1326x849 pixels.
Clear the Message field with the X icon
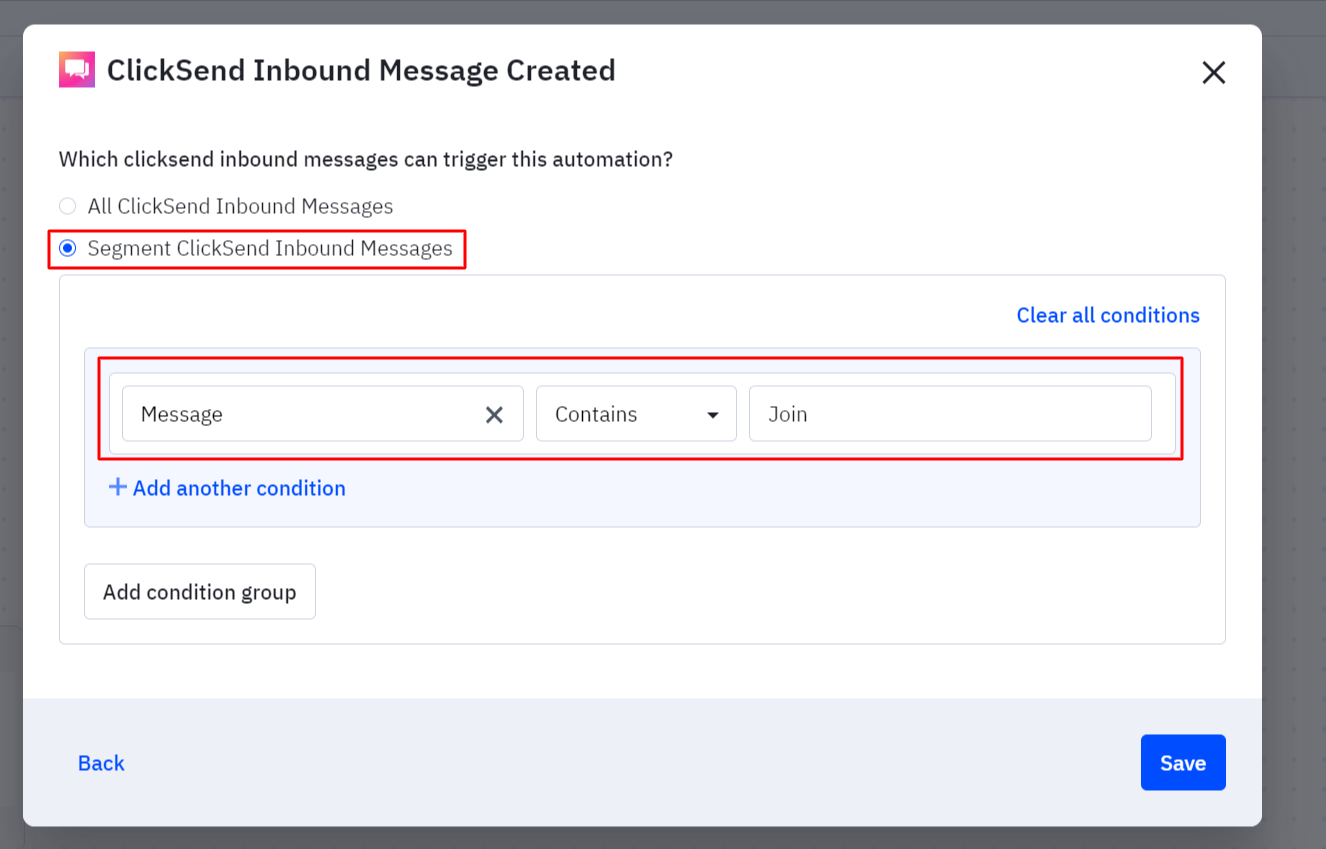pyautogui.click(x=494, y=414)
